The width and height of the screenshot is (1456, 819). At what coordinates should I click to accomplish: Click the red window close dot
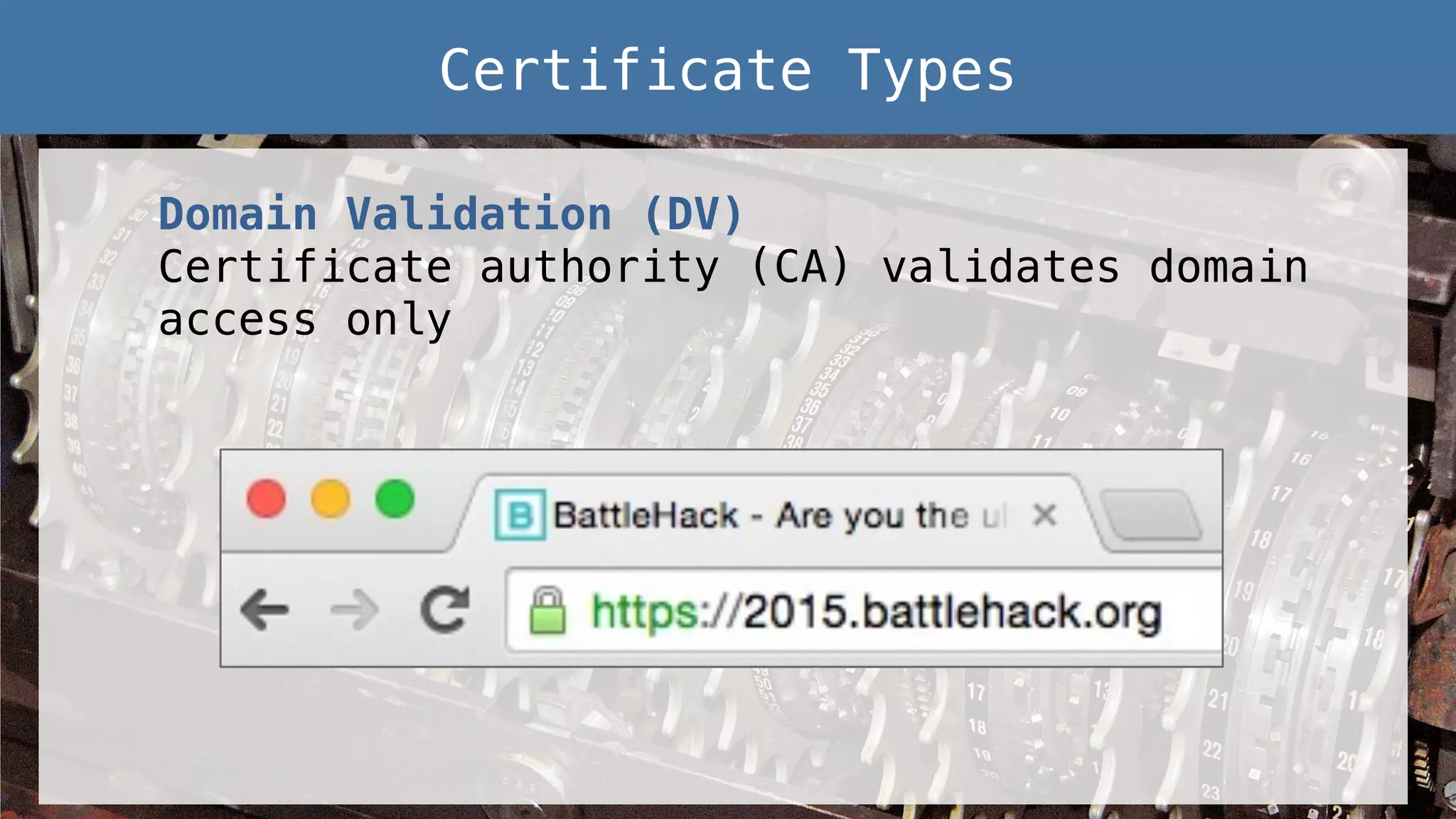point(267,498)
